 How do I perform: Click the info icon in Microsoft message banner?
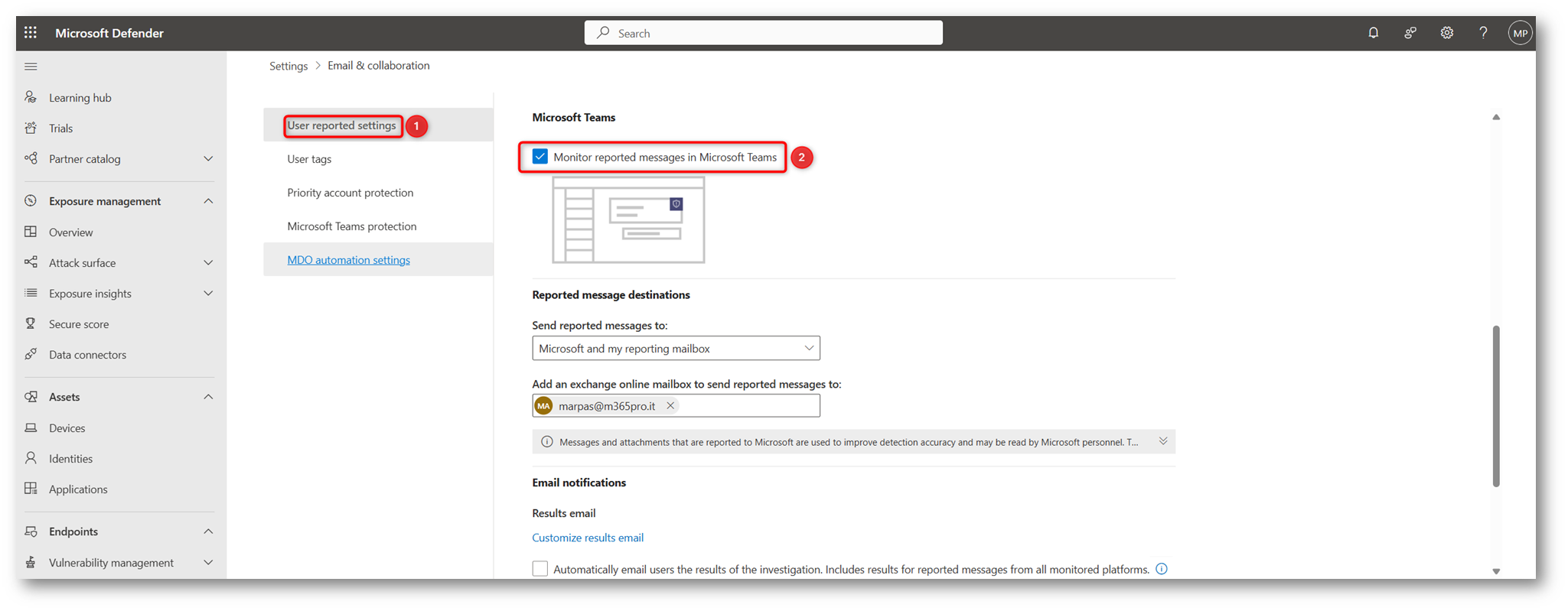546,441
